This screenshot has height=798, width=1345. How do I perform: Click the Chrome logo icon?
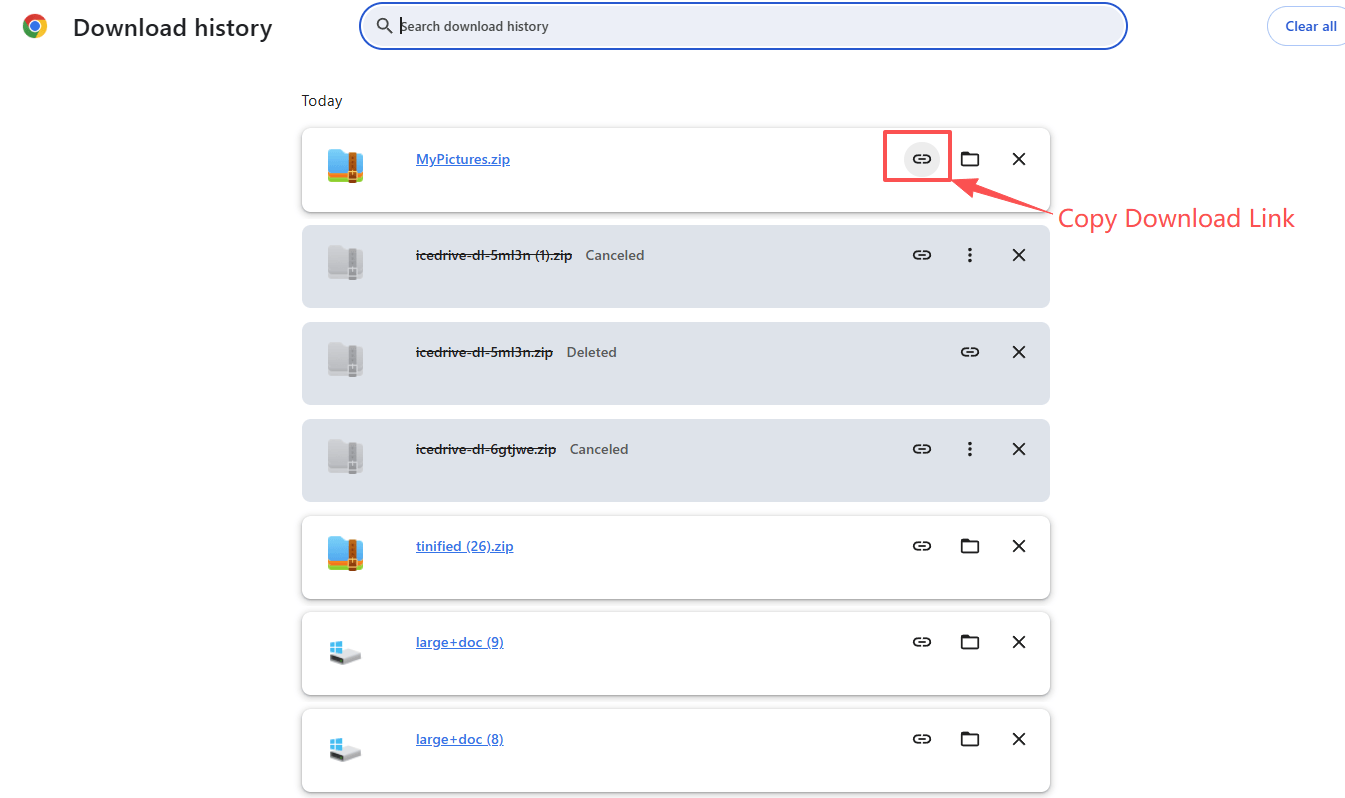(34, 26)
